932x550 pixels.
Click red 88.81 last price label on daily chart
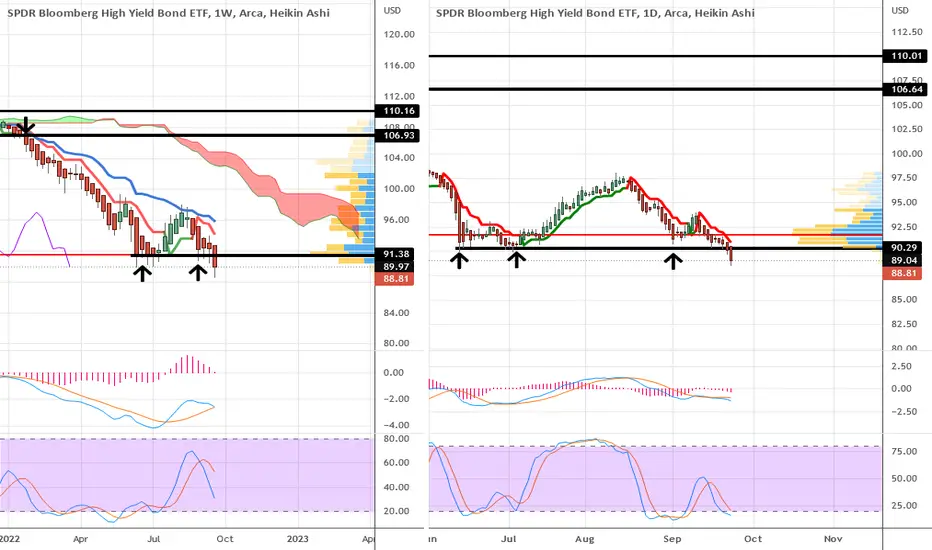click(903, 273)
